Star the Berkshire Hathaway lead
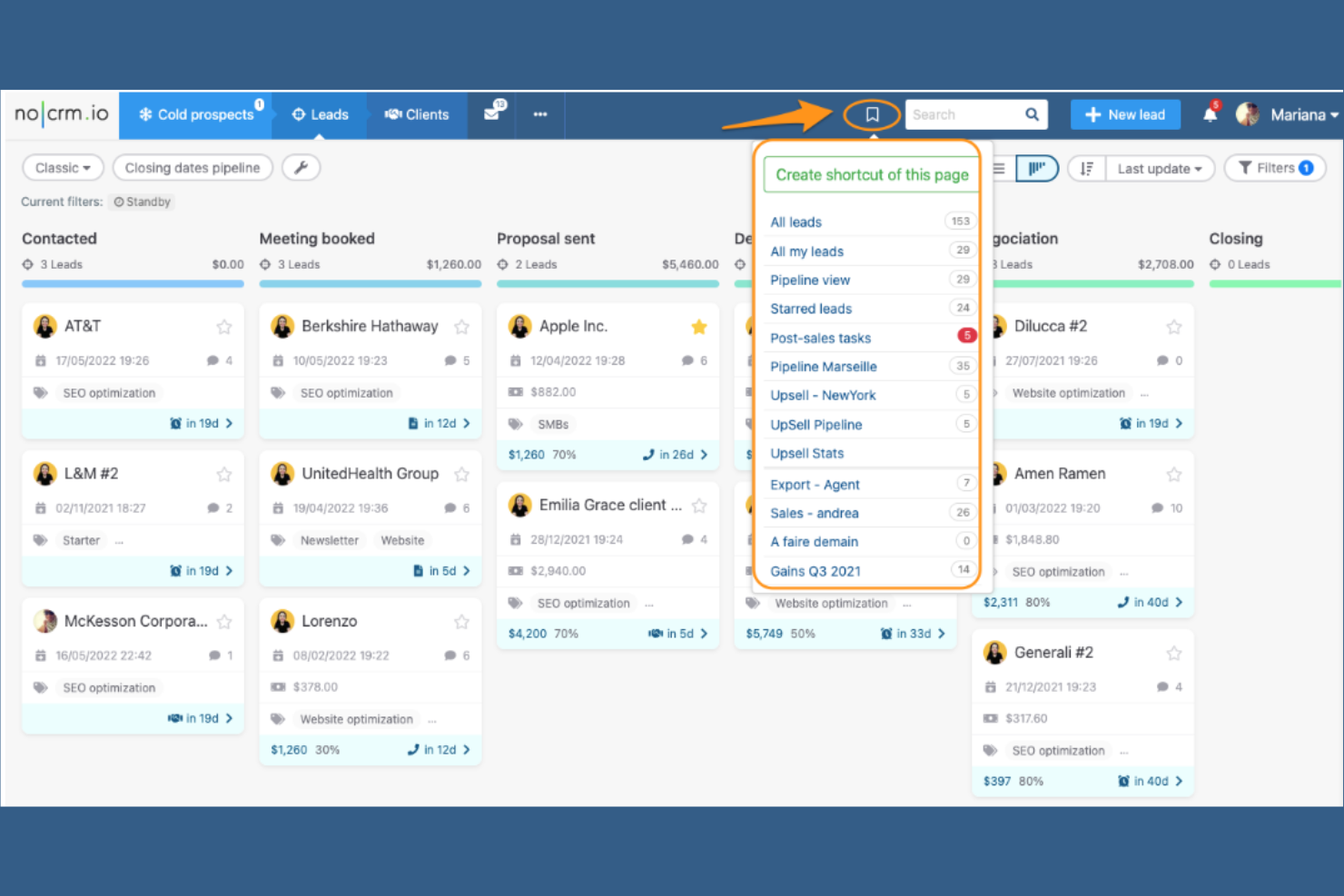The height and width of the screenshot is (896, 1344). (461, 327)
